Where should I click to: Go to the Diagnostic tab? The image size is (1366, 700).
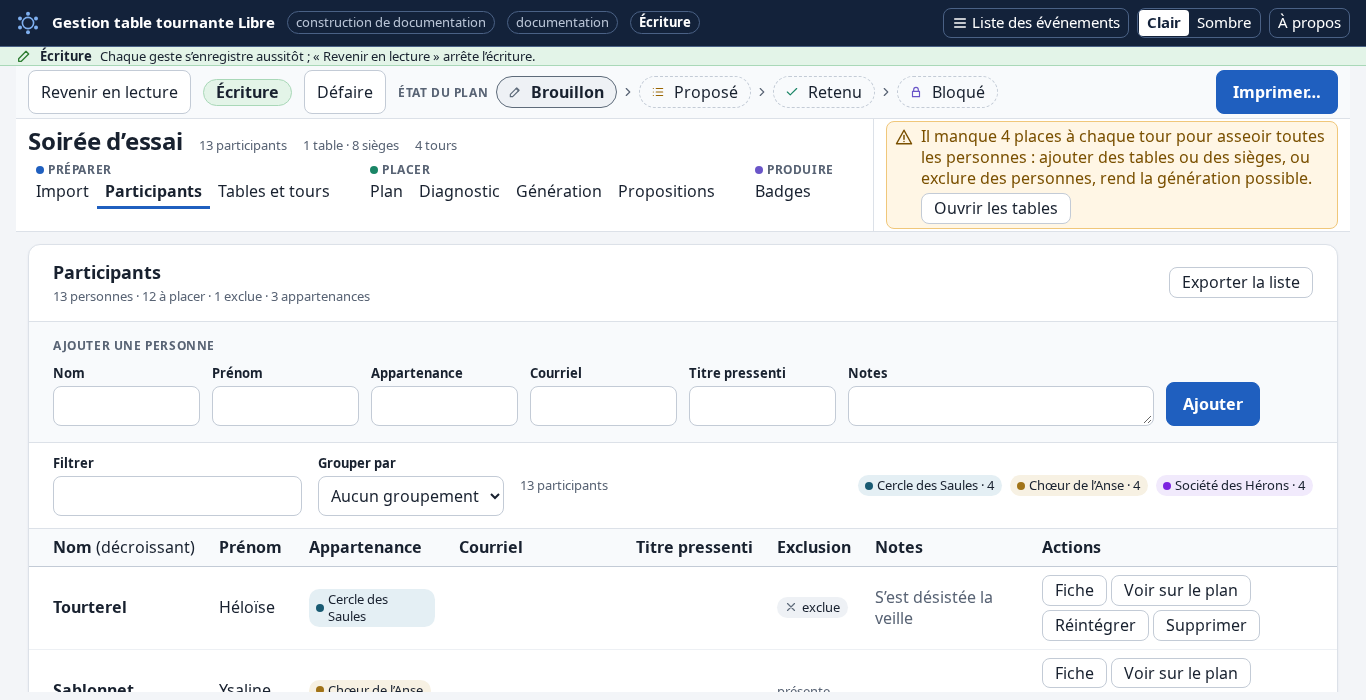tap(459, 191)
